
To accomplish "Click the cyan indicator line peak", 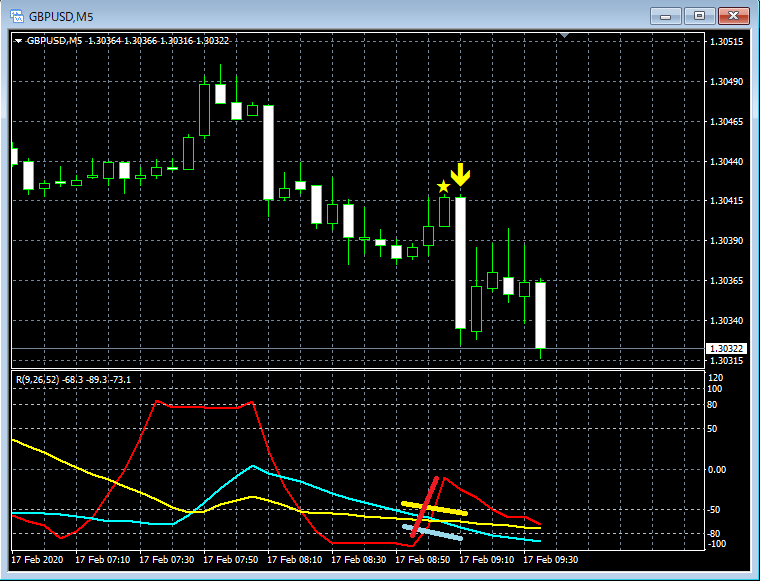I will (253, 466).
